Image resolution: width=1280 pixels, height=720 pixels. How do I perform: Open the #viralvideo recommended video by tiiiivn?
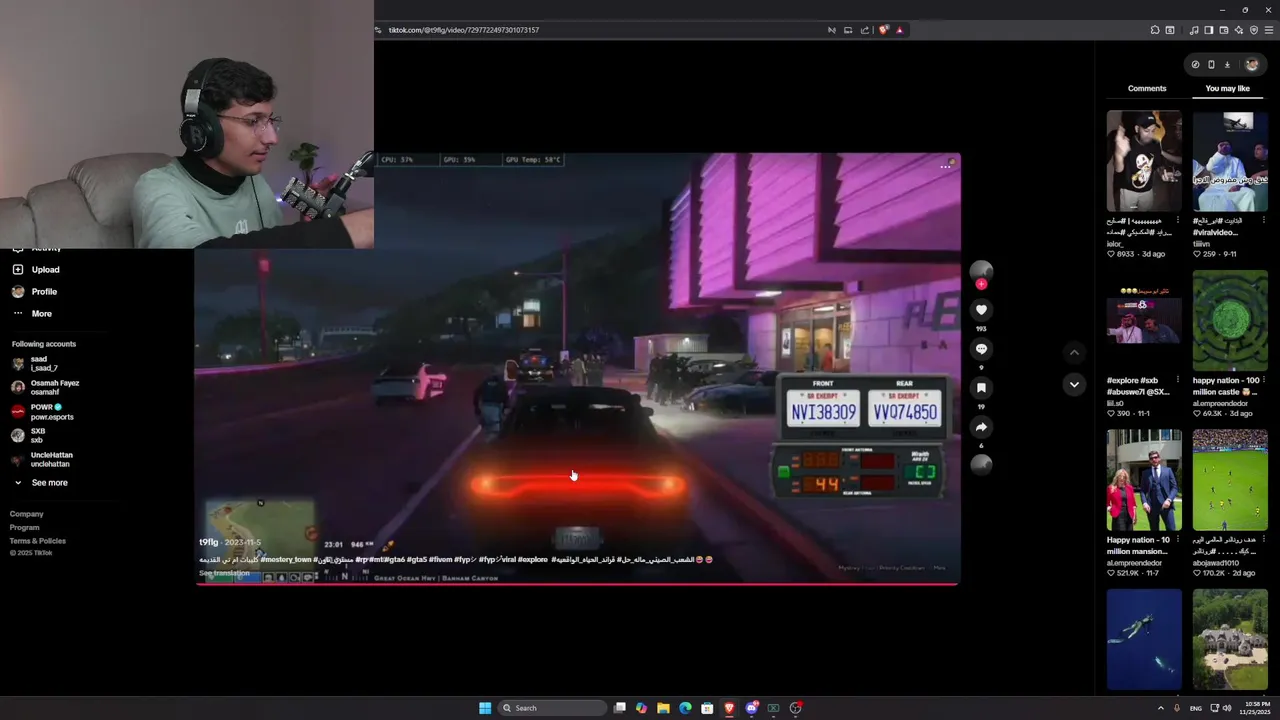point(1230,161)
